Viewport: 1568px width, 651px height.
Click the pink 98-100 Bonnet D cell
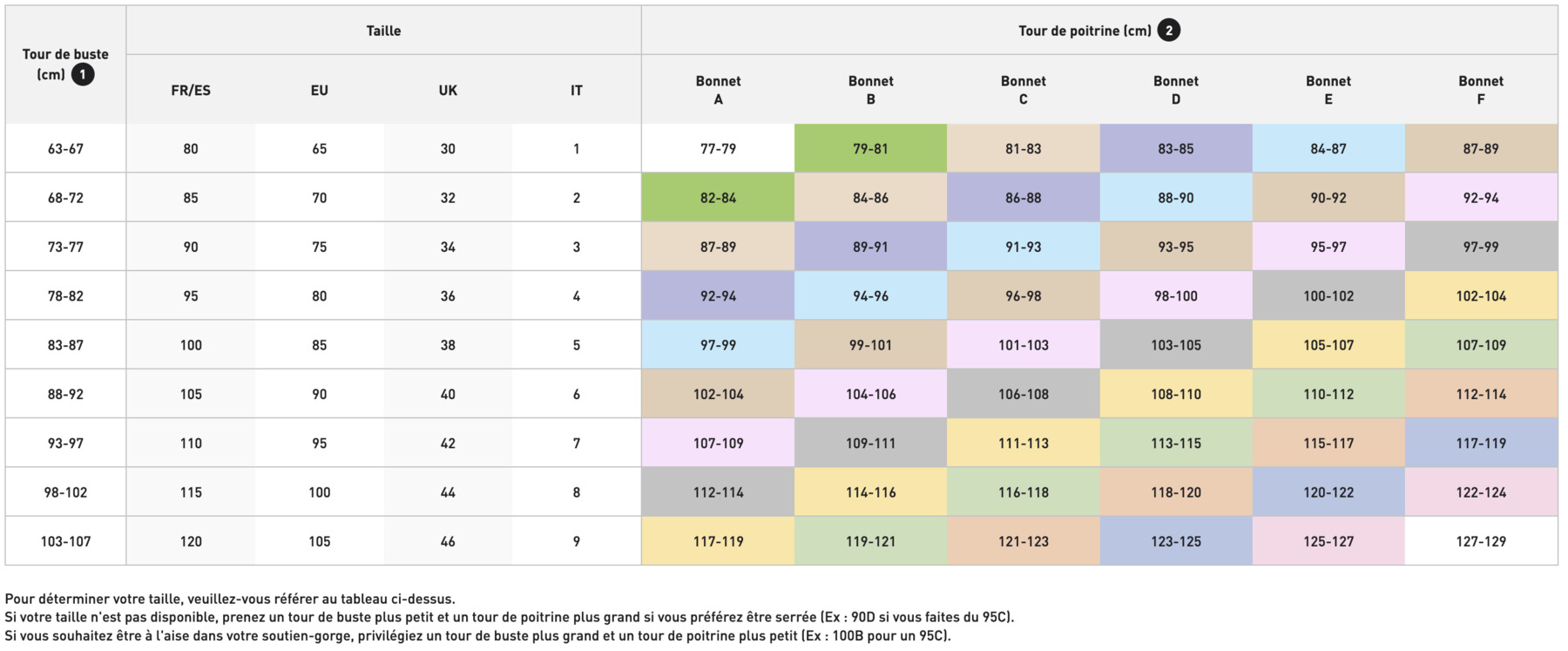[1175, 296]
